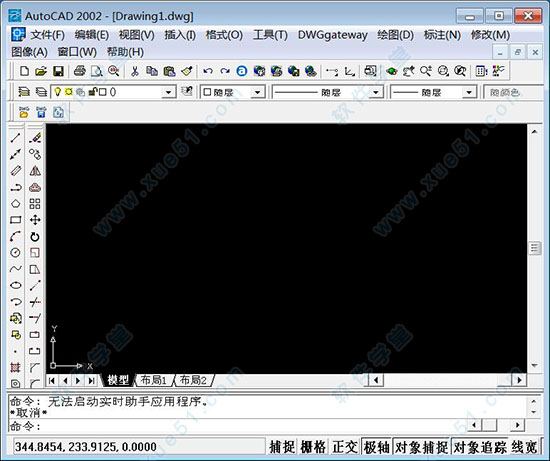Screen dimensions: 550x461
Task: Click the drawing area vertical scroll thumb
Action: [534, 248]
